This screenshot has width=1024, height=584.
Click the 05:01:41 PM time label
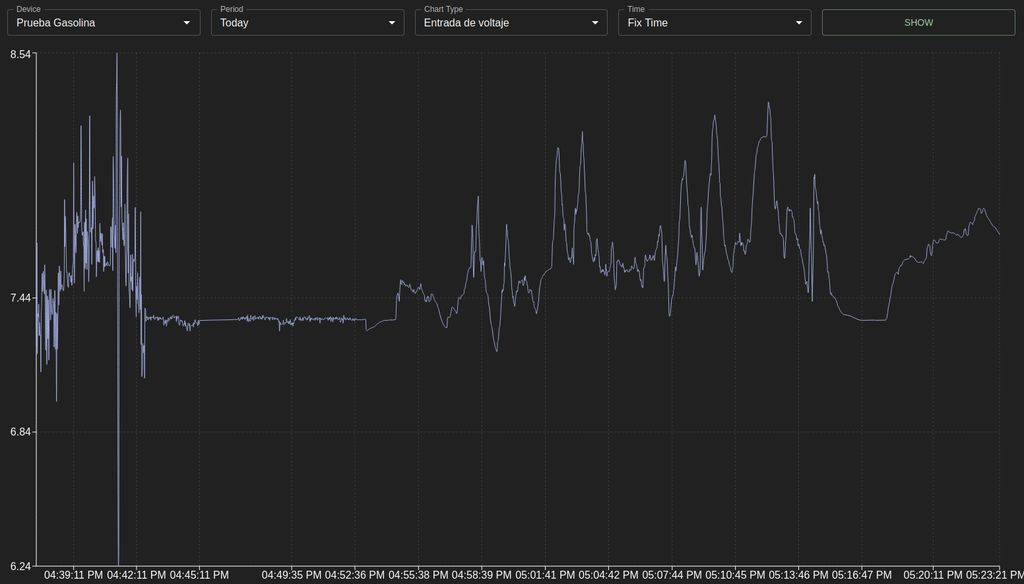(x=545, y=576)
